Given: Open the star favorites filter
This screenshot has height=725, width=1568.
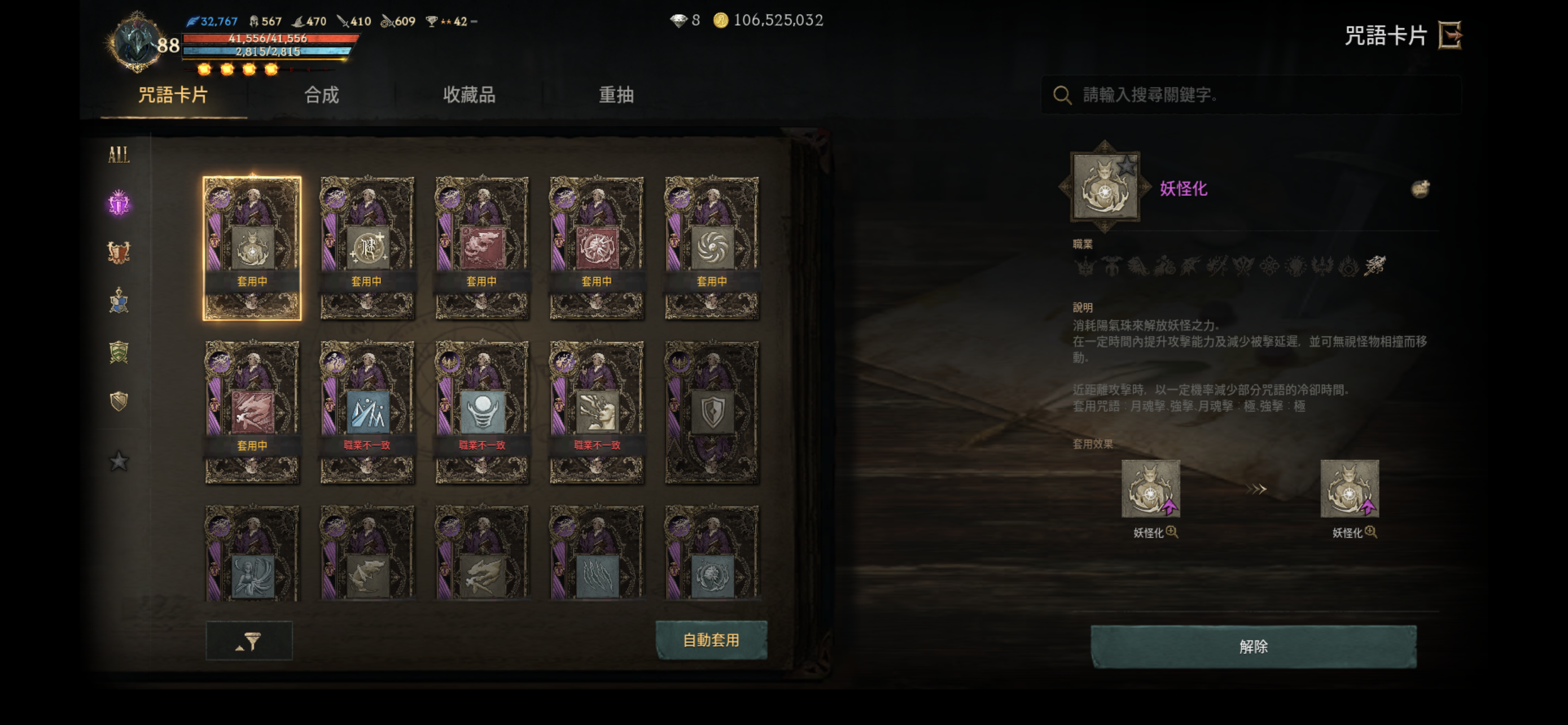Looking at the screenshot, I should tap(119, 461).
